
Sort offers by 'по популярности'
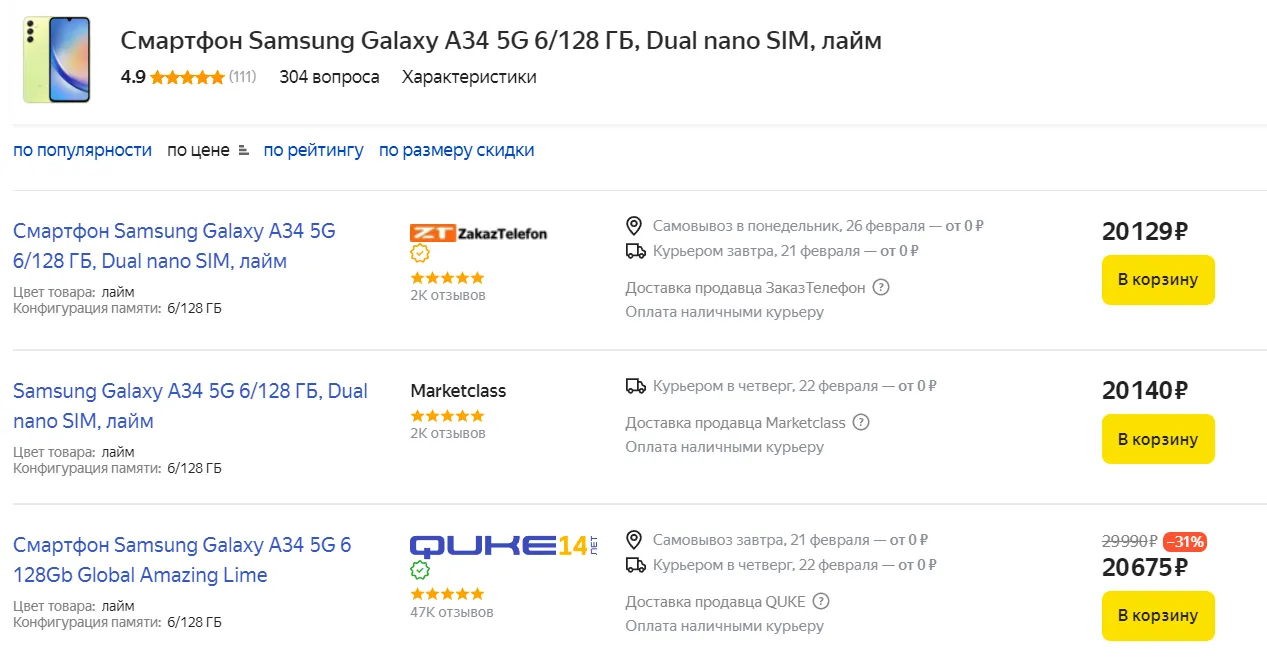82,150
